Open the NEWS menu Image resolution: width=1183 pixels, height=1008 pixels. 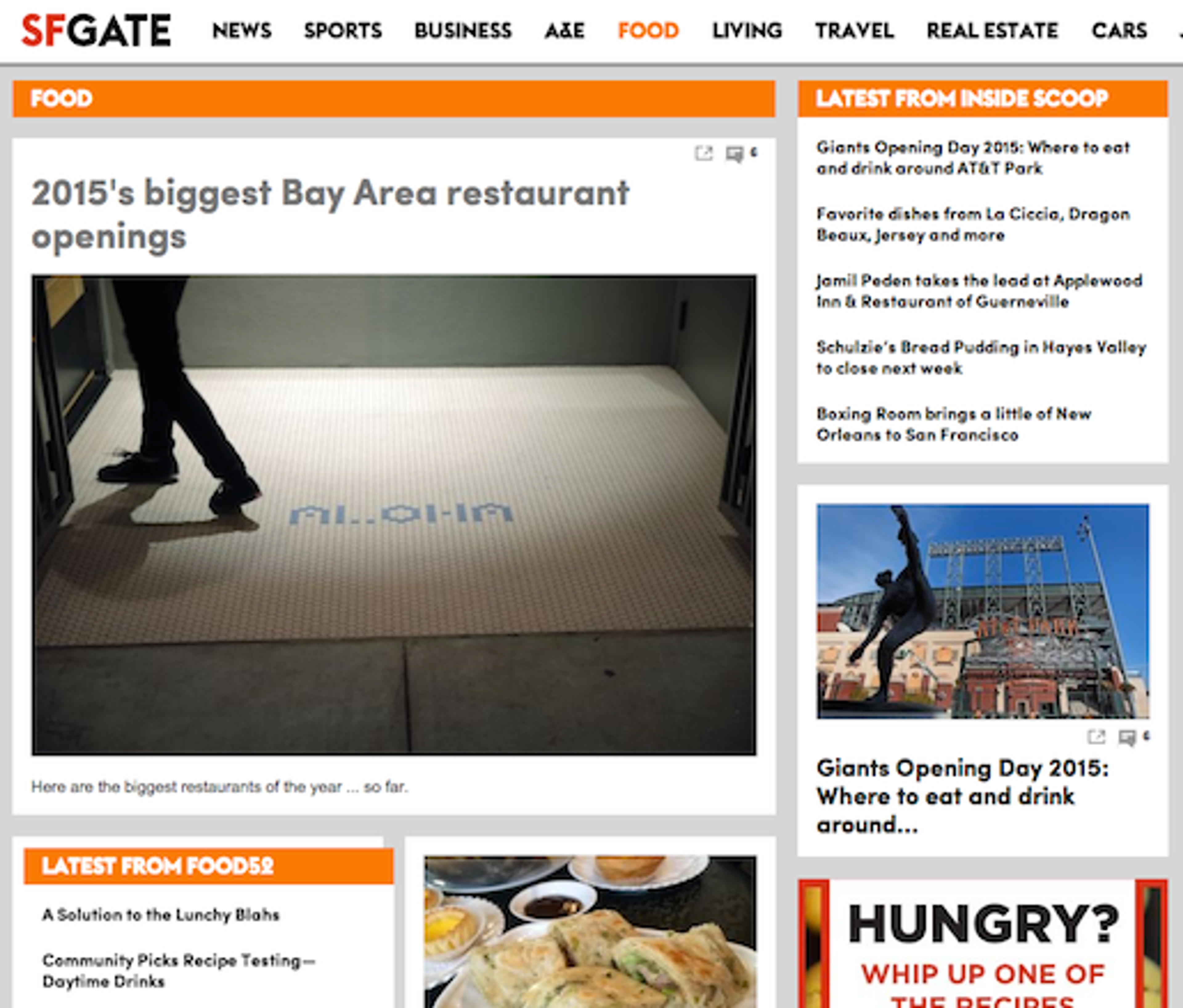coord(242,31)
